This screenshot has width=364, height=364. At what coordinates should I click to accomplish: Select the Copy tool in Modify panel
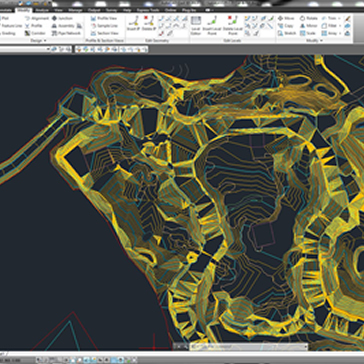click(x=285, y=26)
